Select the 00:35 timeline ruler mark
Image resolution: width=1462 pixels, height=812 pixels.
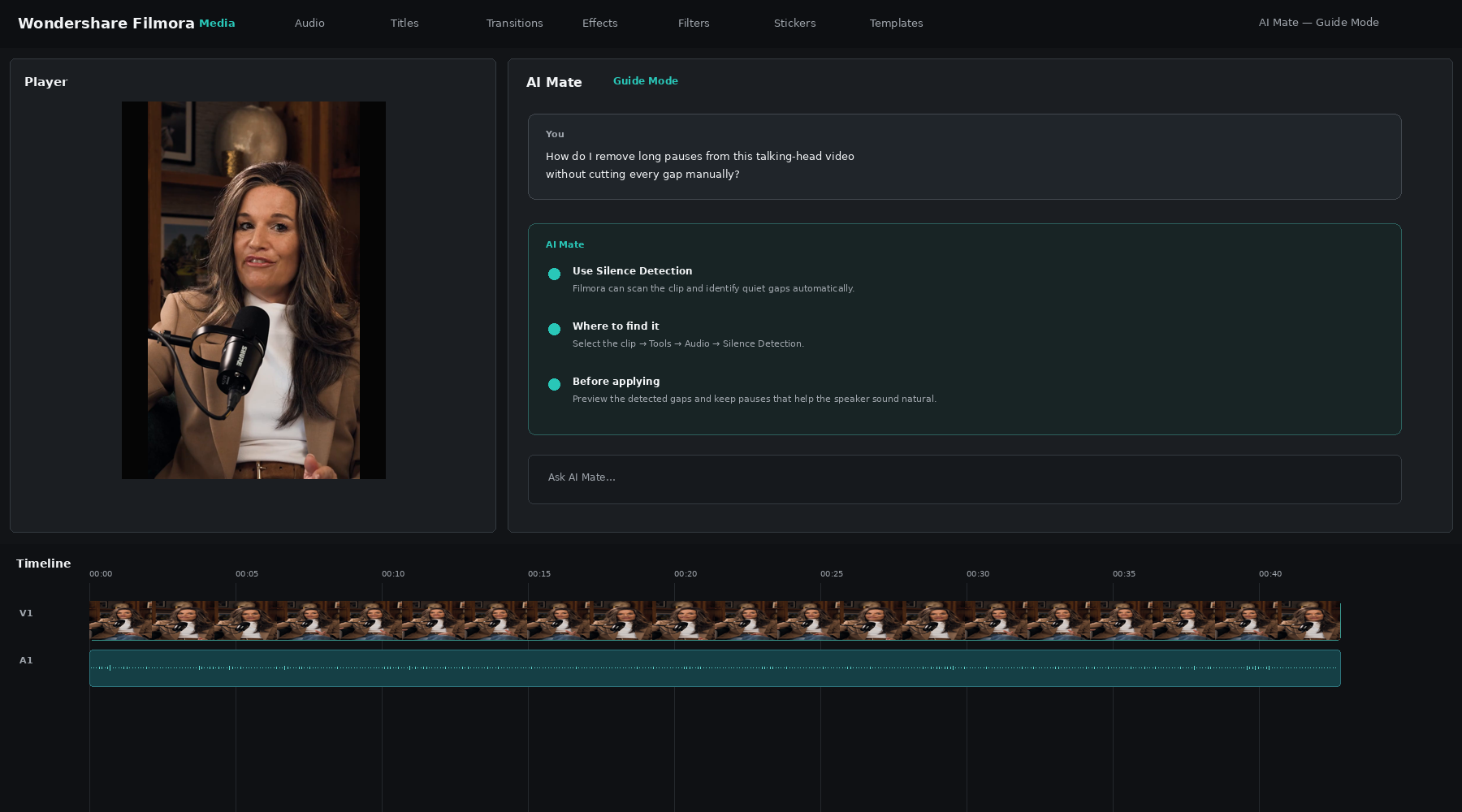(1124, 574)
